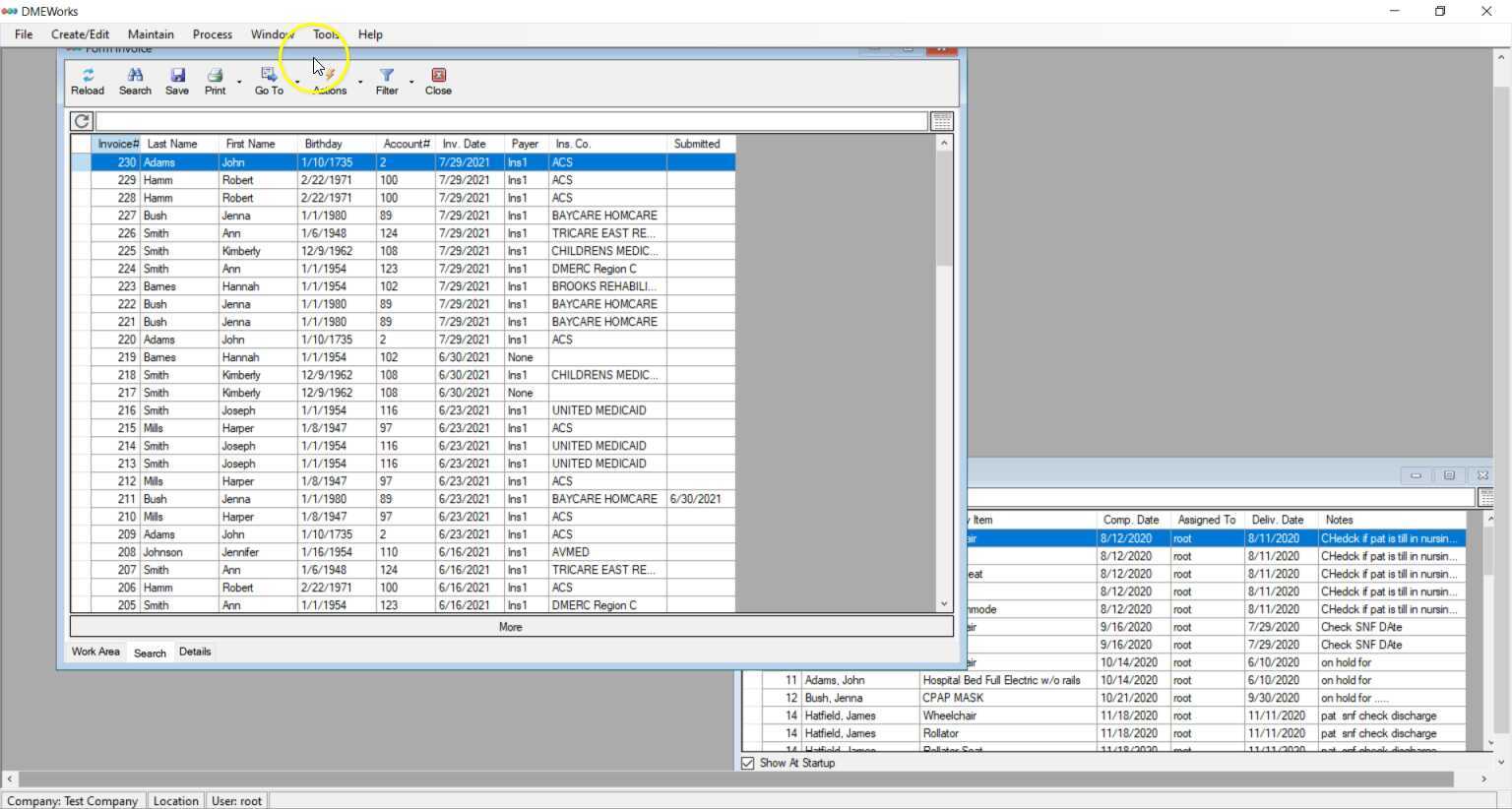The image size is (1512, 809).
Task: Sort by the Inv. Date column header
Action: [x=465, y=144]
